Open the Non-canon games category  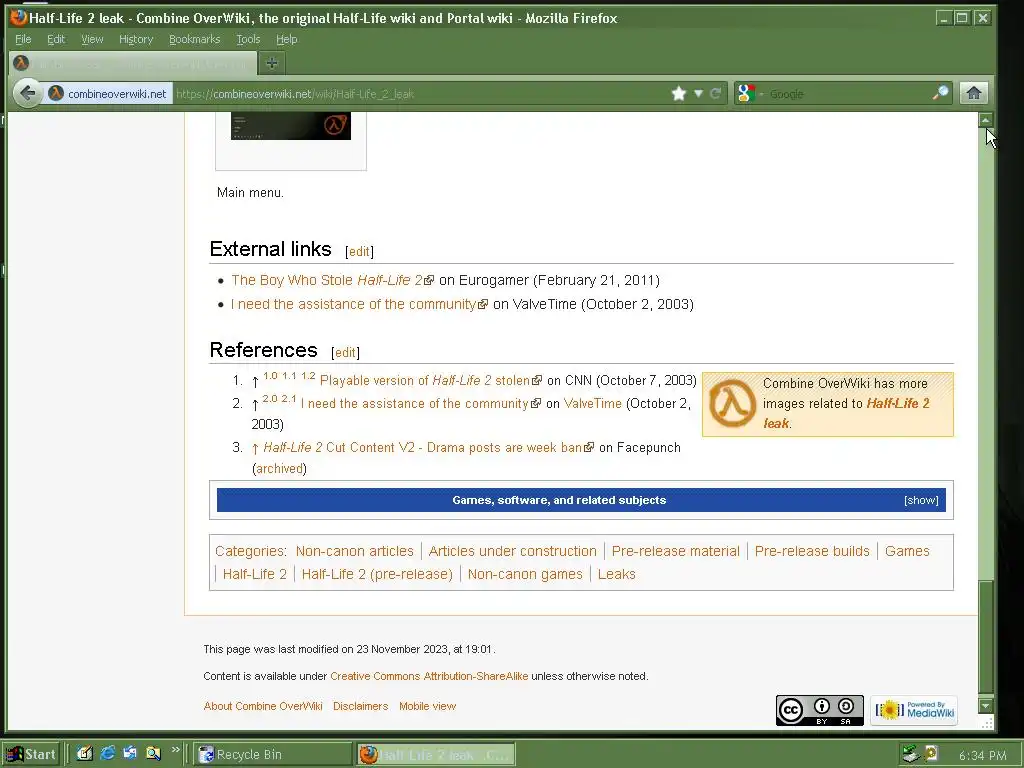point(525,574)
